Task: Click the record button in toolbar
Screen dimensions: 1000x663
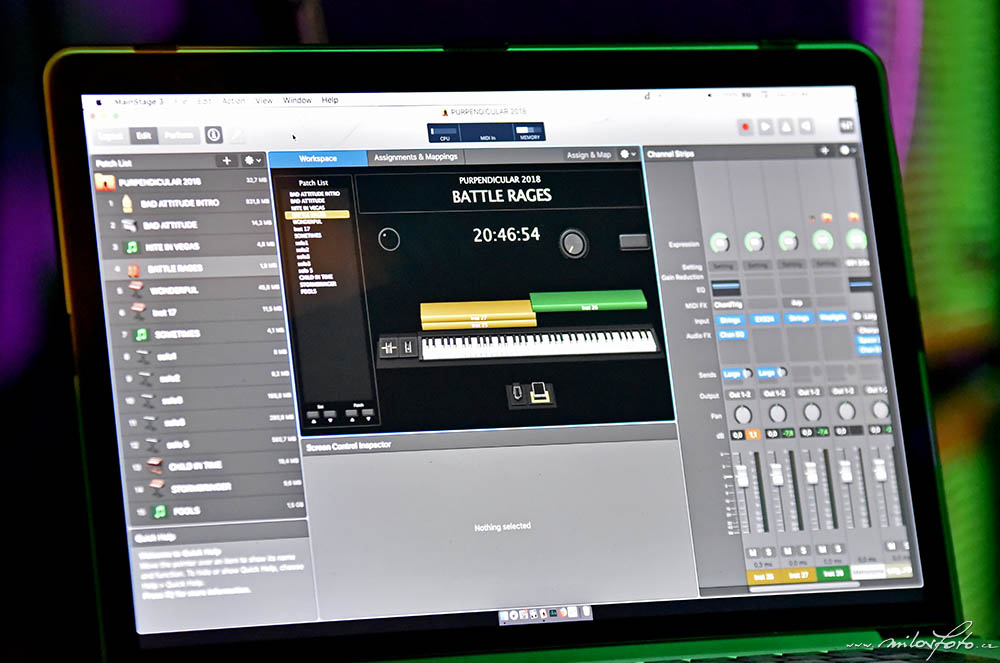Action: click(744, 127)
